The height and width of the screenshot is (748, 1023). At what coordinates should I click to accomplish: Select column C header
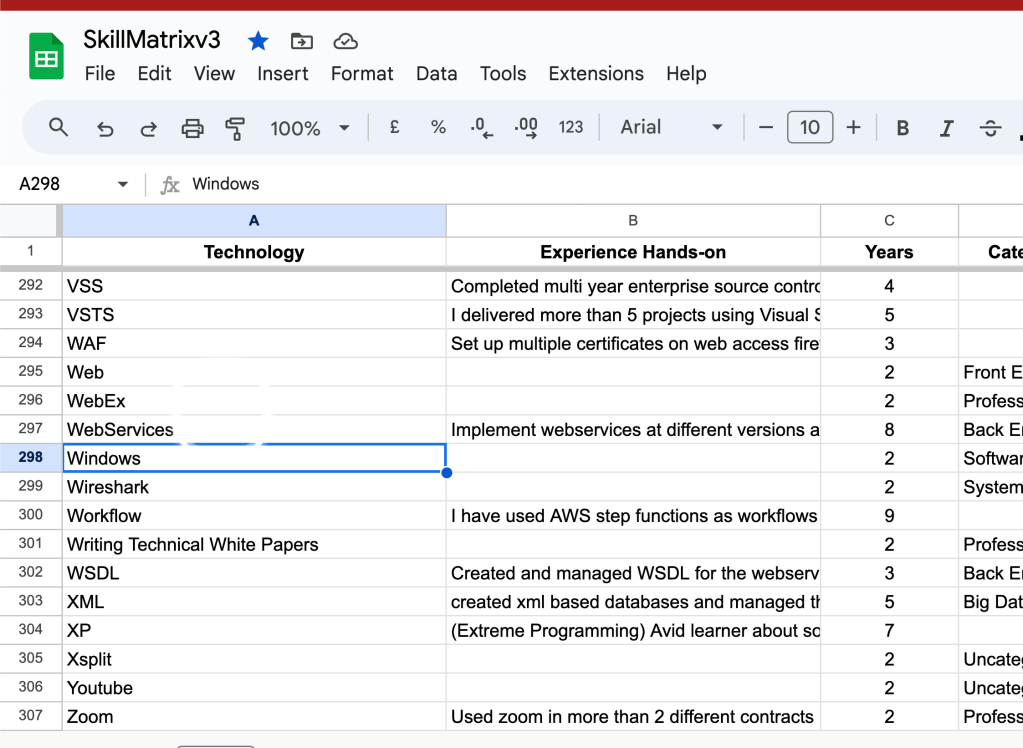click(889, 221)
